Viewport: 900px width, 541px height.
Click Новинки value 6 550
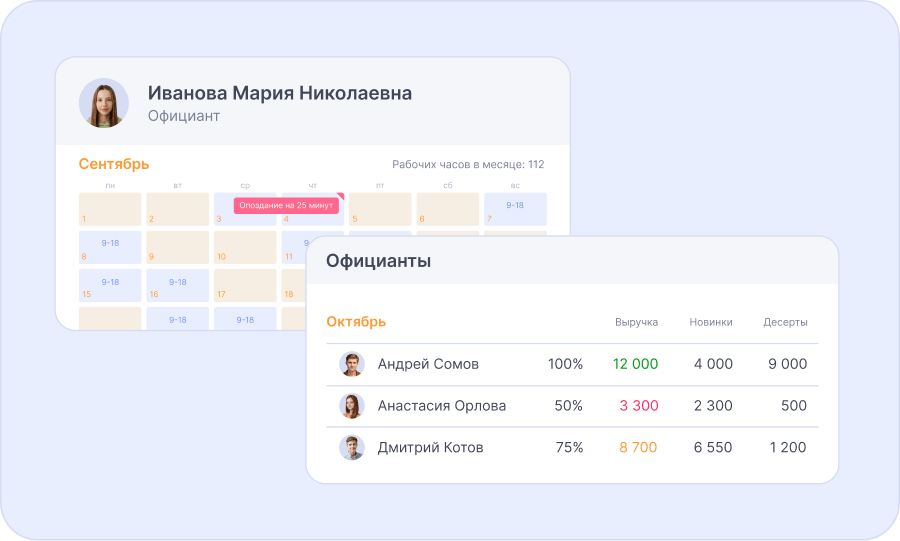click(x=713, y=447)
